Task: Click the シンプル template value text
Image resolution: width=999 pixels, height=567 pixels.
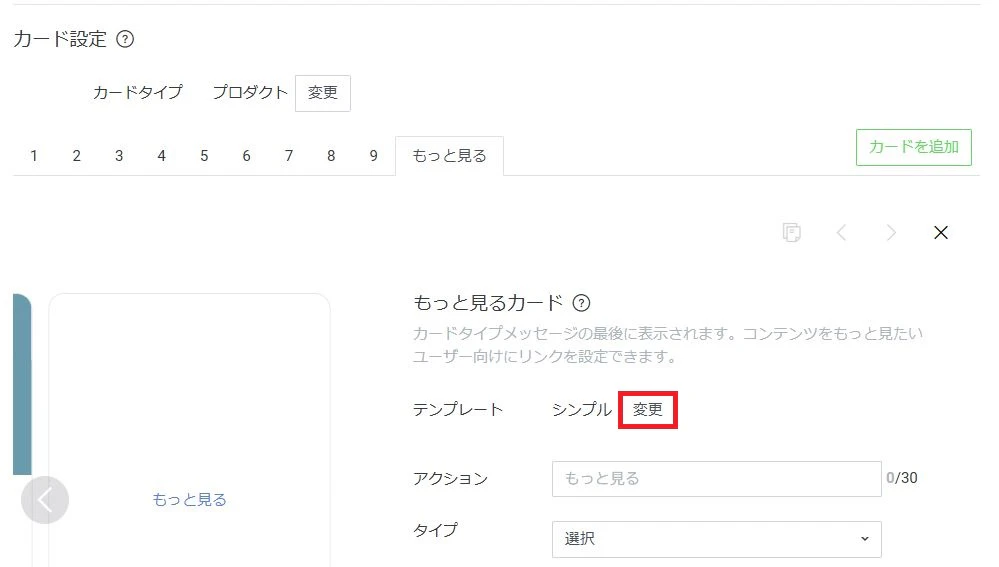Action: [582, 410]
